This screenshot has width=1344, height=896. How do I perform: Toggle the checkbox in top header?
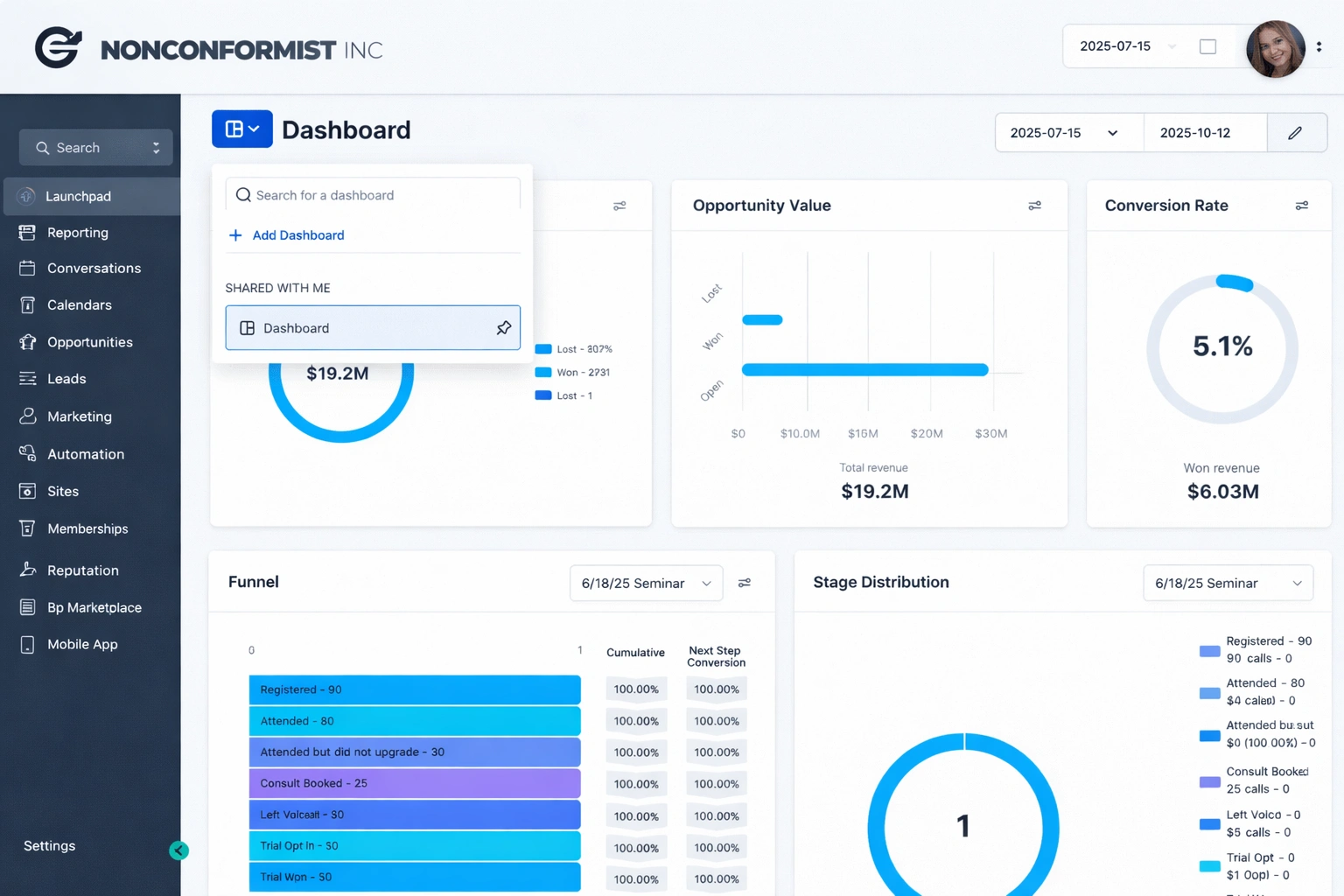(x=1207, y=46)
